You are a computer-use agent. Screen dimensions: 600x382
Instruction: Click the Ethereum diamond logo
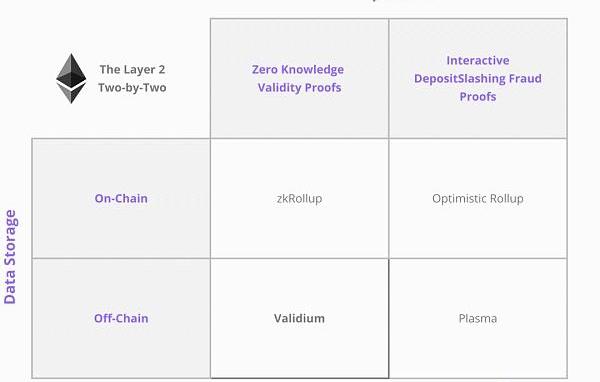71,78
